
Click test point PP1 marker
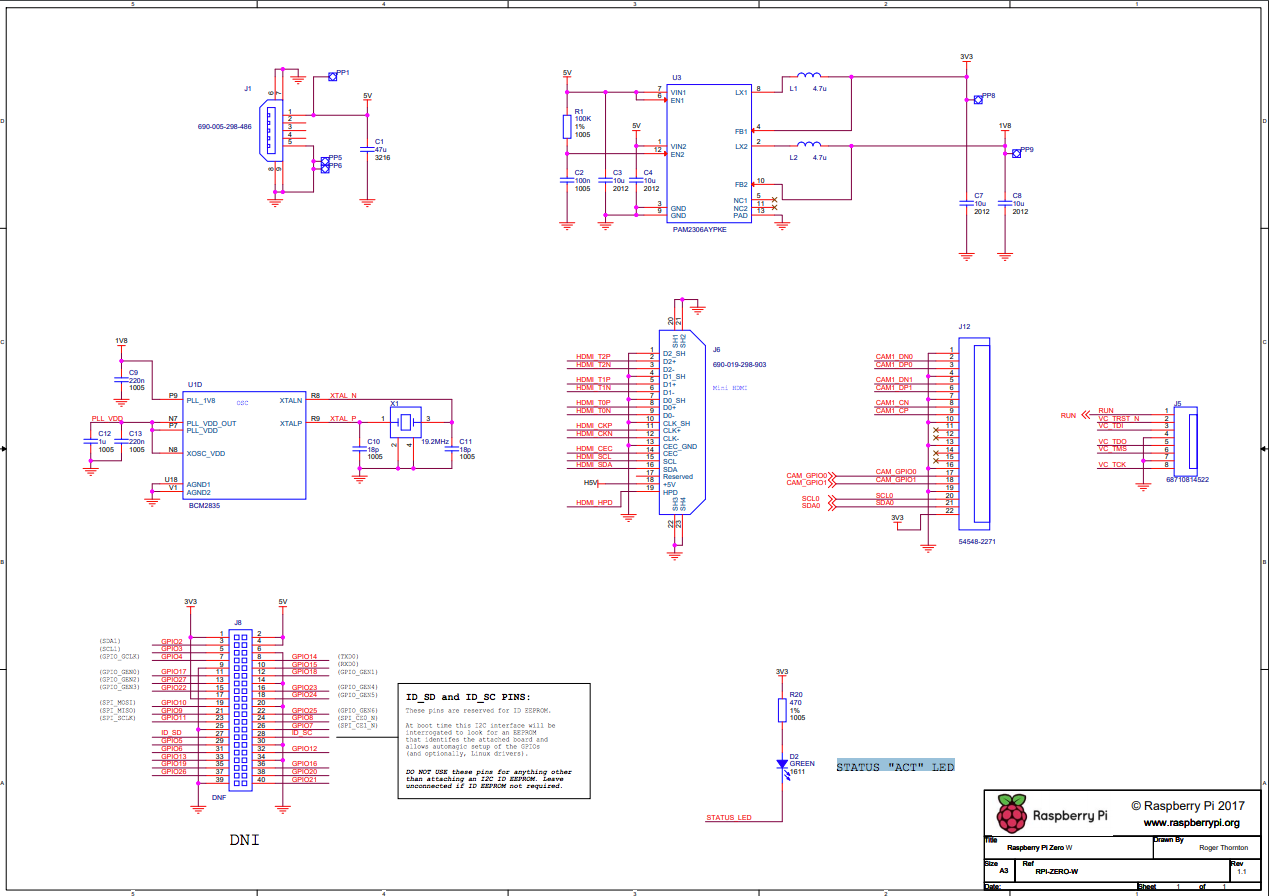(332, 76)
